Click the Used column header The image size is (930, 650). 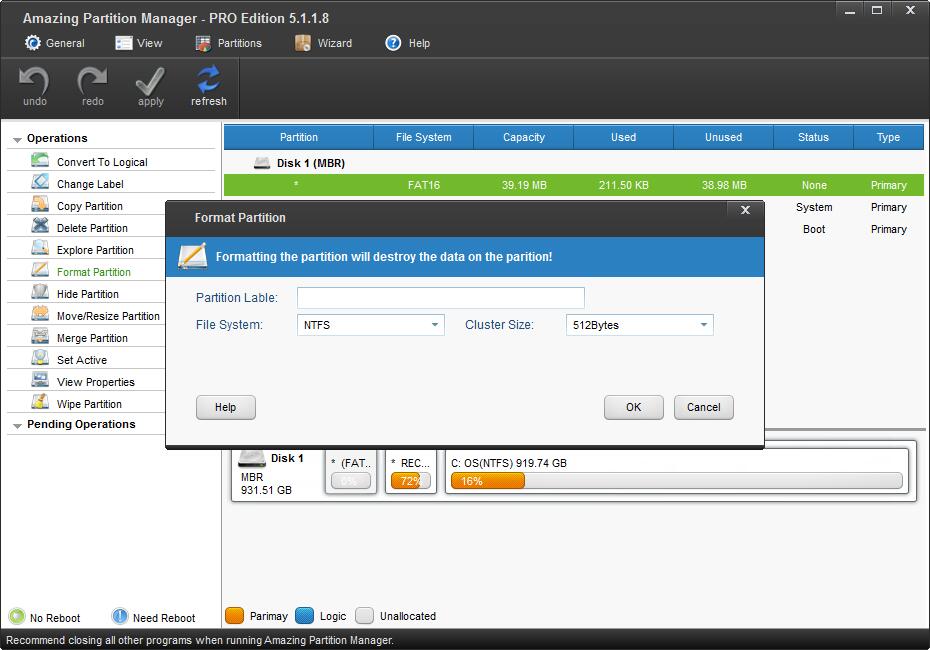[x=623, y=137]
